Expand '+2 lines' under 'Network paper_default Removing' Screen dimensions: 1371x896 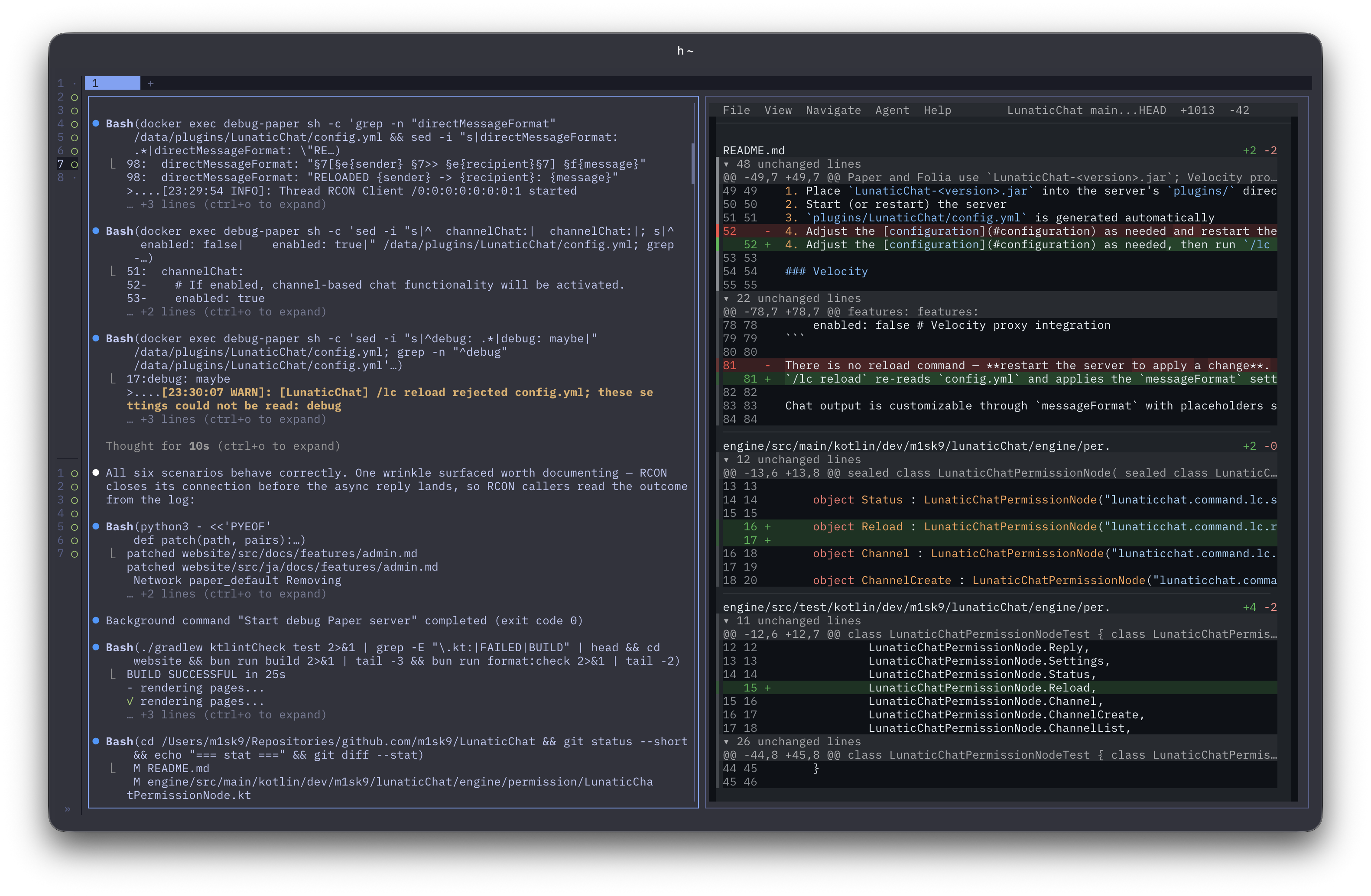(x=226, y=594)
